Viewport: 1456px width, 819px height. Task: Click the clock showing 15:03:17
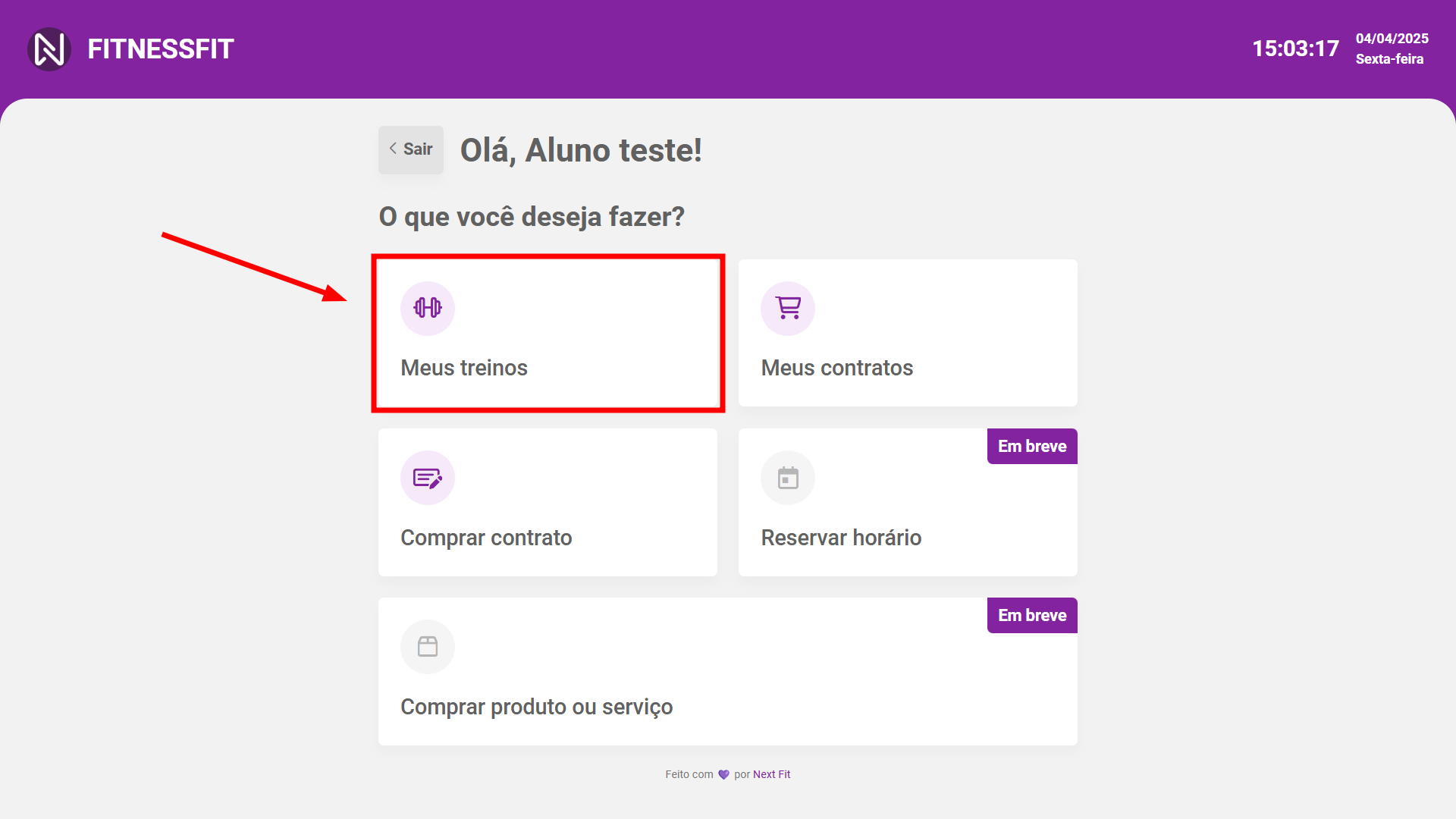pyautogui.click(x=1295, y=49)
